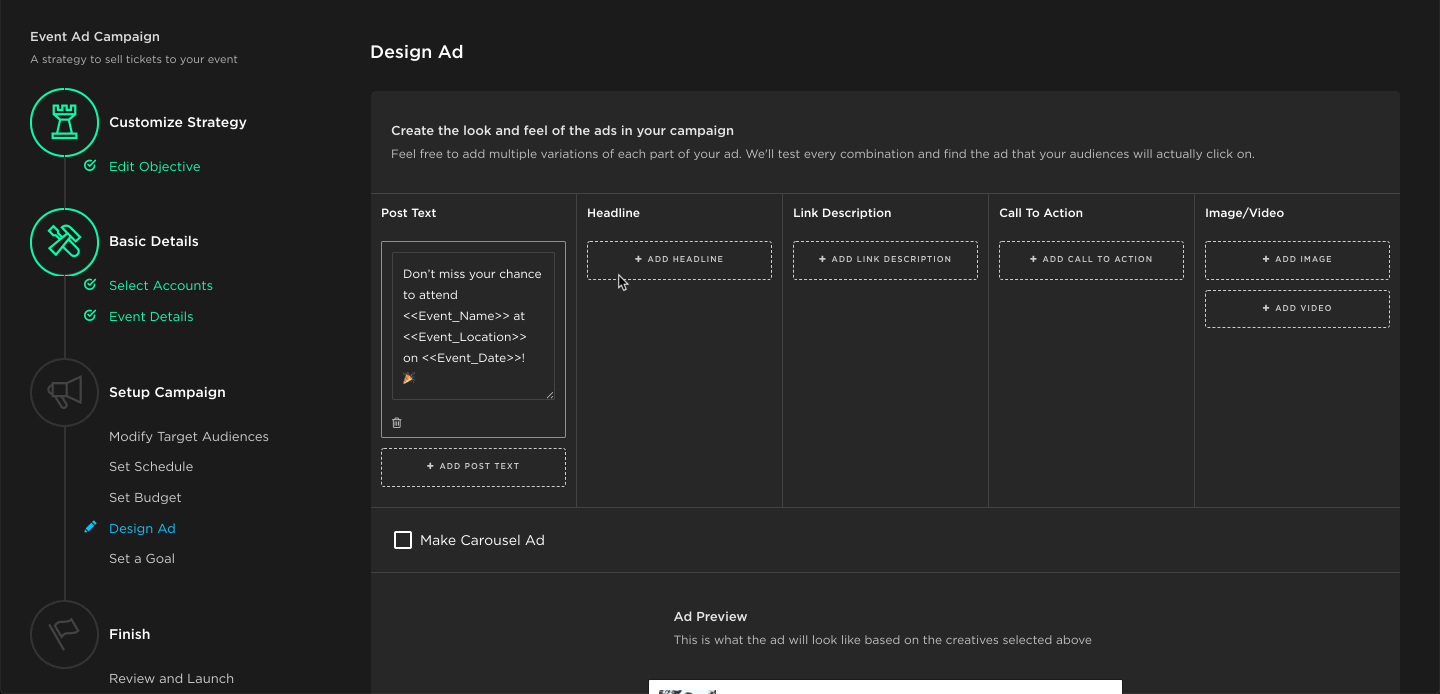Add a link description
This screenshot has height=694, width=1440.
pos(885,260)
